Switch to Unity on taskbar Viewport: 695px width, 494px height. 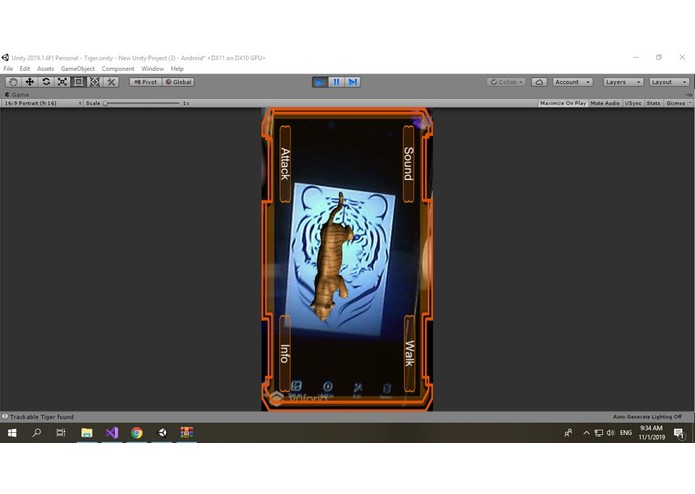coord(162,433)
